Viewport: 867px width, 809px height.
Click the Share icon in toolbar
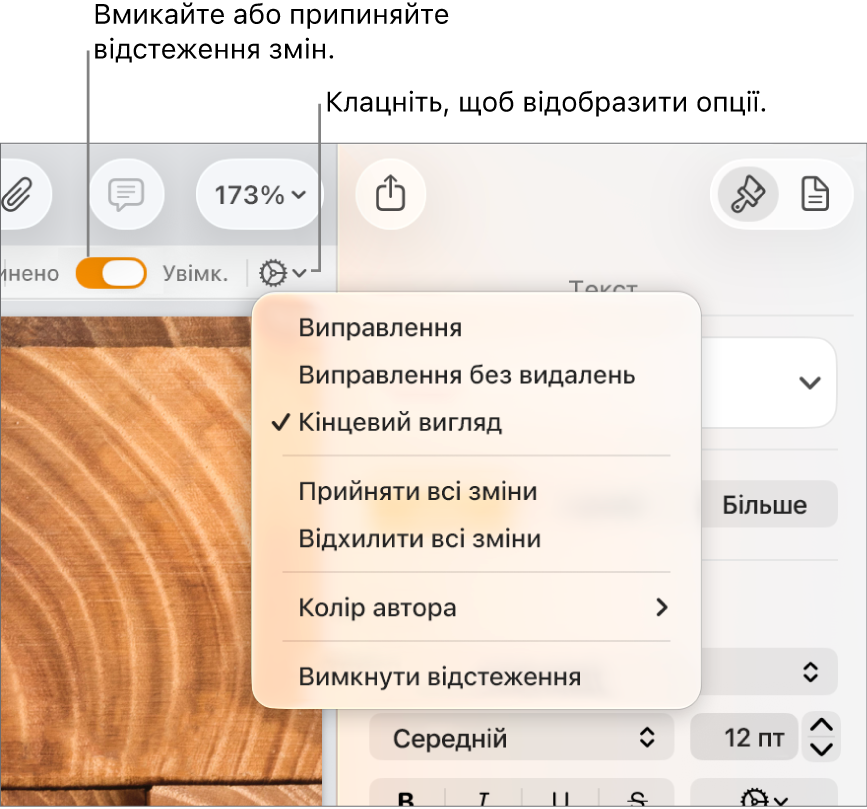(x=390, y=194)
